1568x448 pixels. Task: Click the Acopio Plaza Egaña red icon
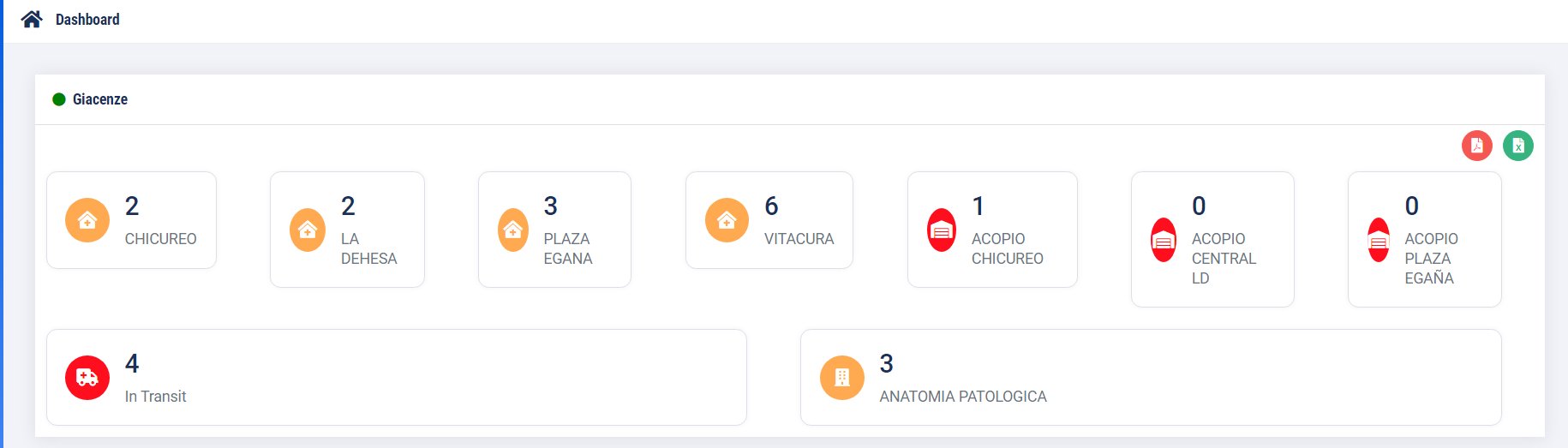[1379, 240]
